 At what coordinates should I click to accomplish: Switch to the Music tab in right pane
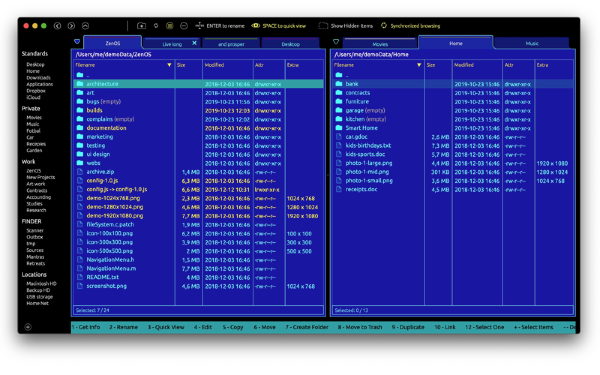(x=532, y=43)
